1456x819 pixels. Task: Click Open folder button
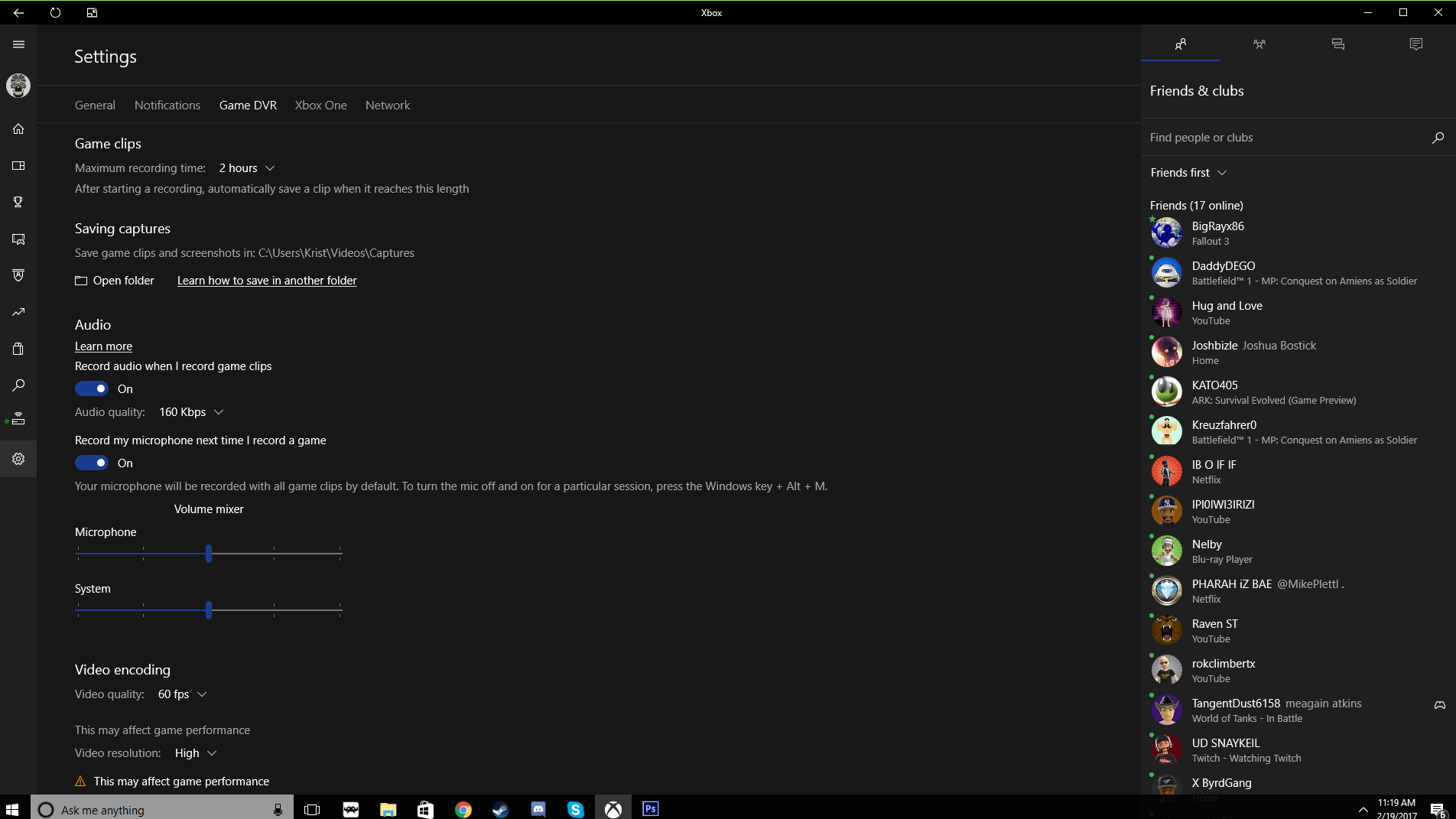(115, 281)
